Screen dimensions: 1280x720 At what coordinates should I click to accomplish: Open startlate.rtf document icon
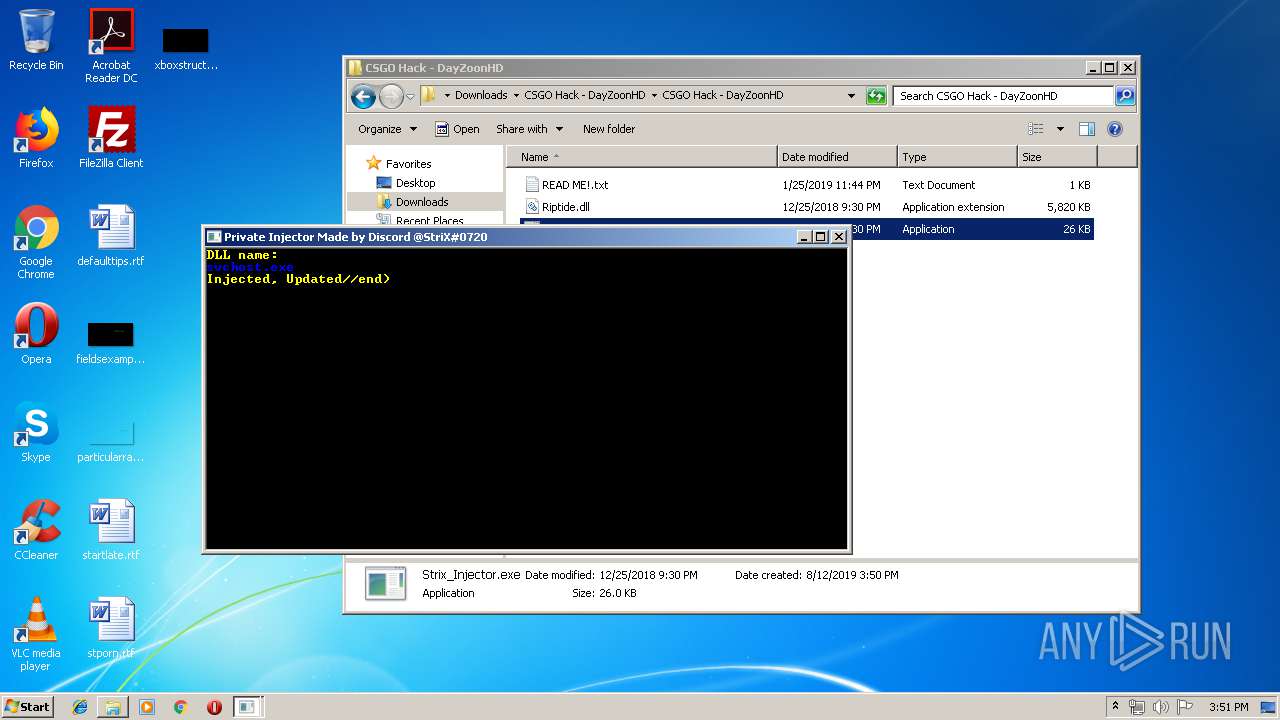tap(111, 530)
